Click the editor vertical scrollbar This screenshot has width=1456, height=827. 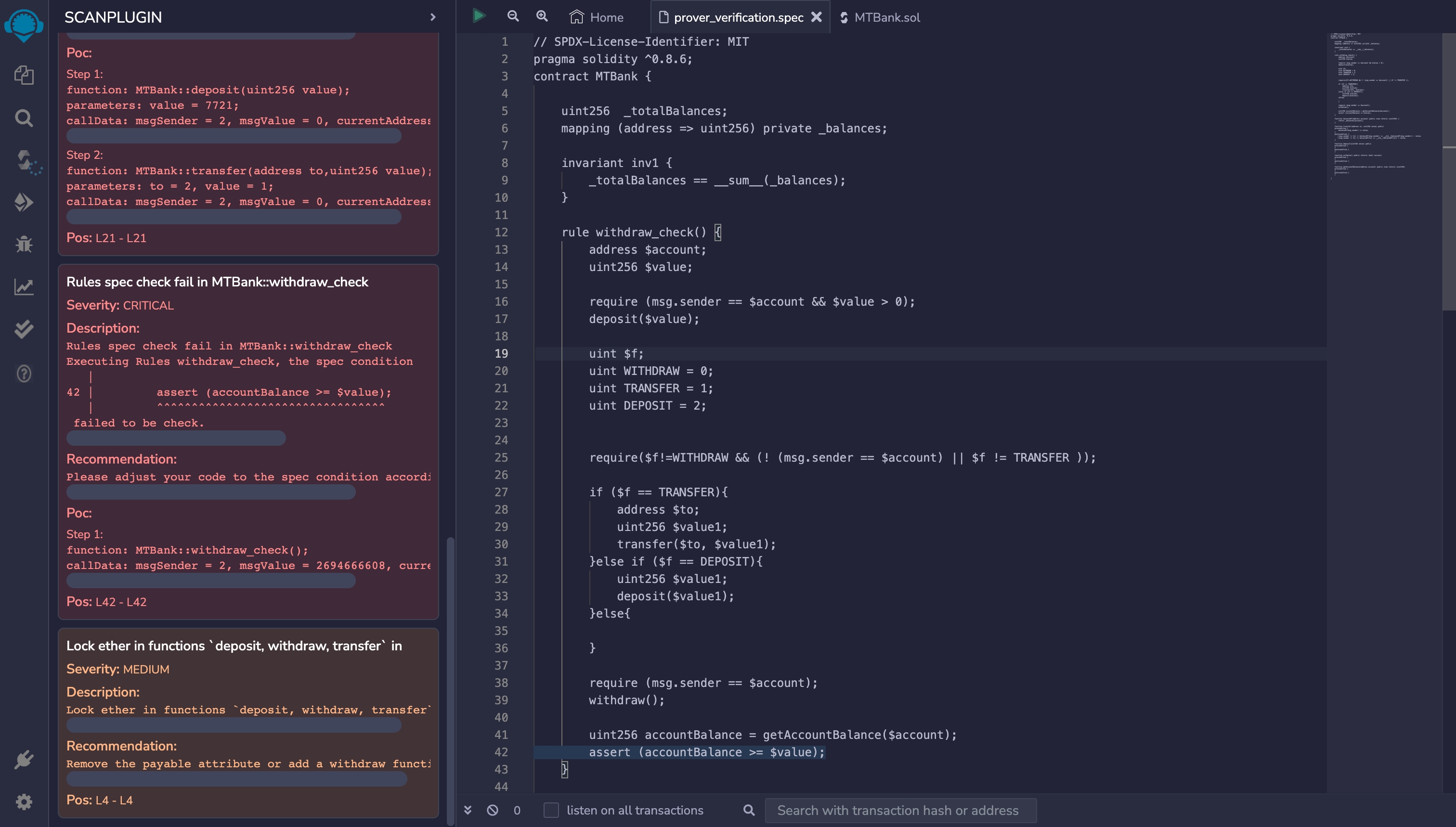pos(1449,172)
